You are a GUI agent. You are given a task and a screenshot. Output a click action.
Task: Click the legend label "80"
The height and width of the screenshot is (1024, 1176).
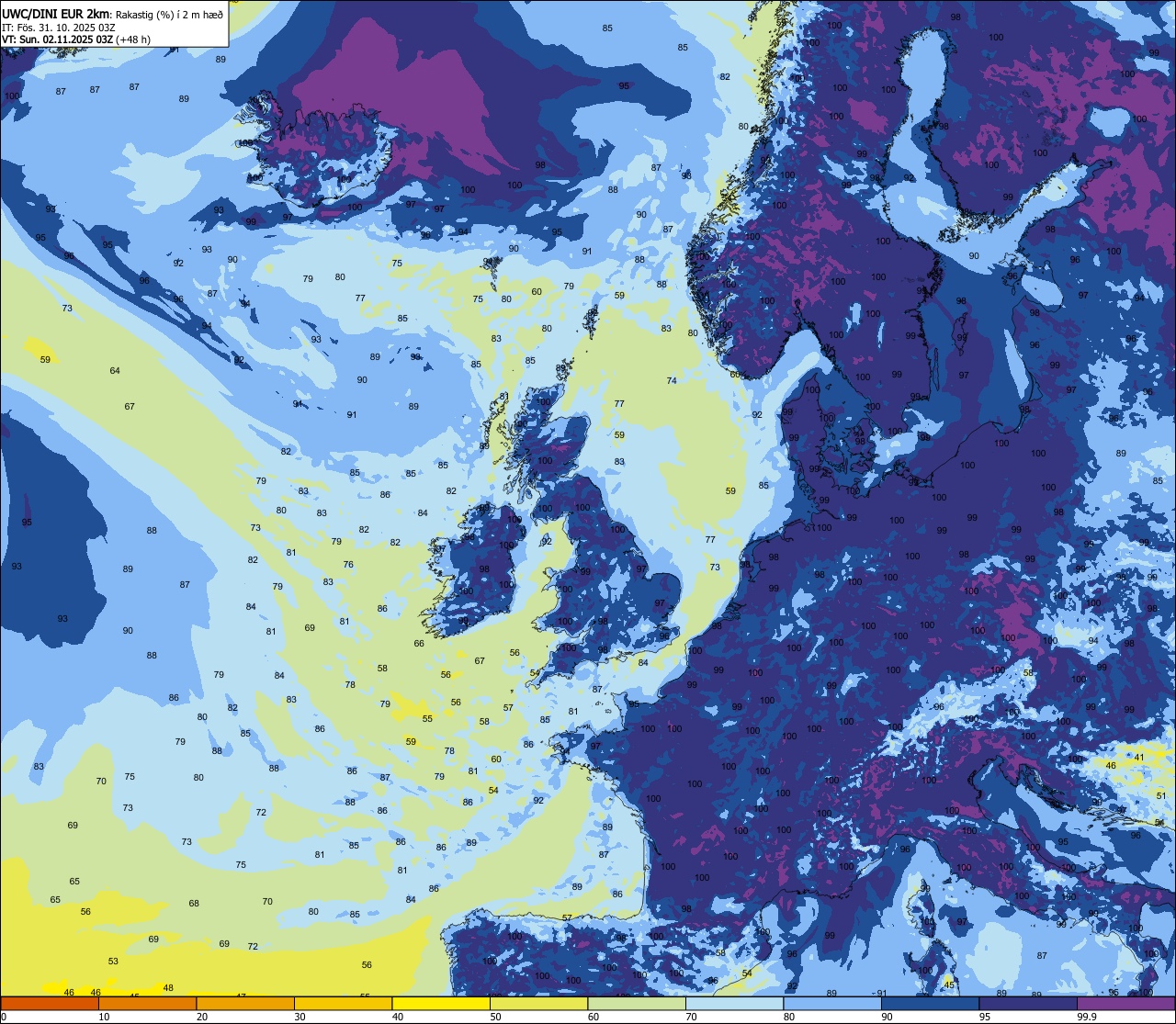[x=789, y=1017]
